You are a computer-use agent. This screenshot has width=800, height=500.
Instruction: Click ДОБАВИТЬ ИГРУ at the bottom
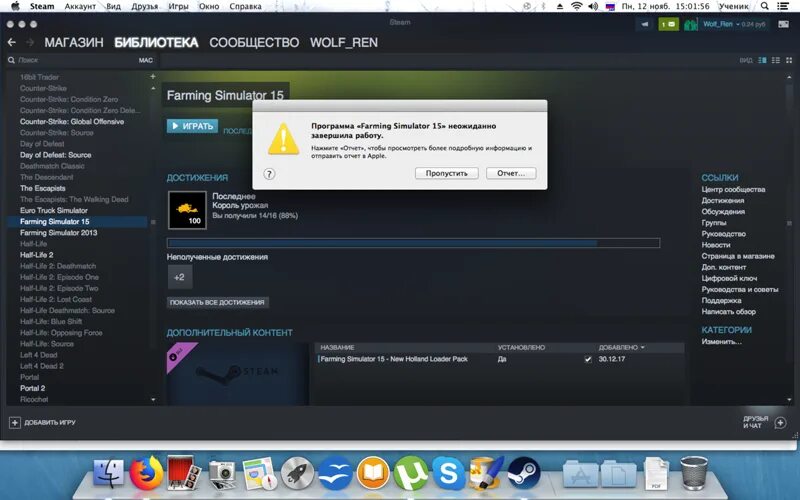[43, 422]
